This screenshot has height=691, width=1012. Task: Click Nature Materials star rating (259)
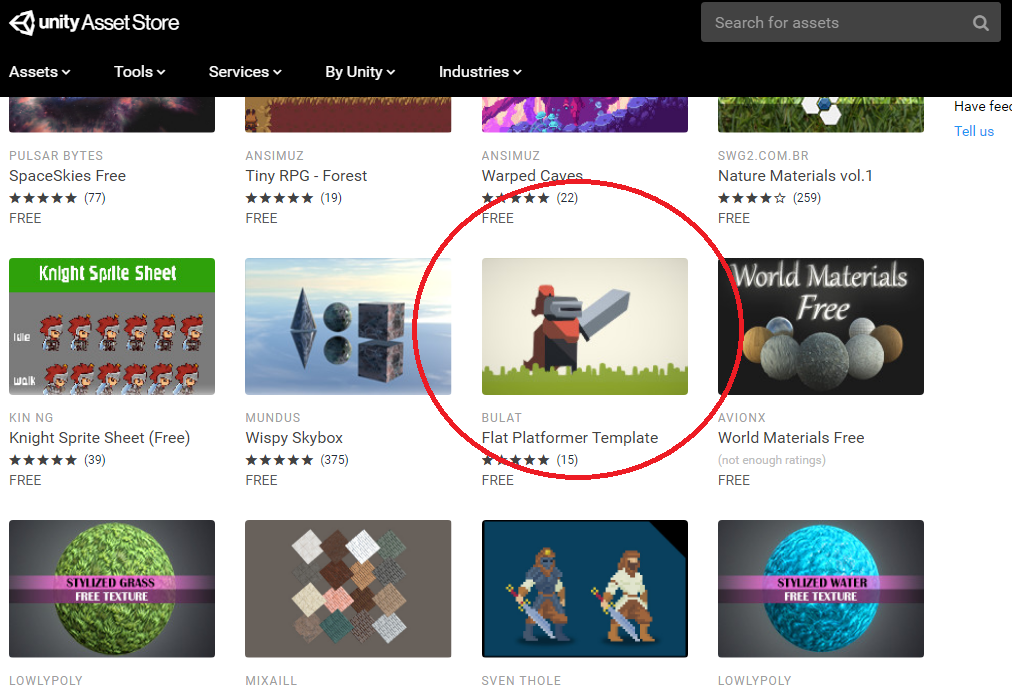pos(769,198)
